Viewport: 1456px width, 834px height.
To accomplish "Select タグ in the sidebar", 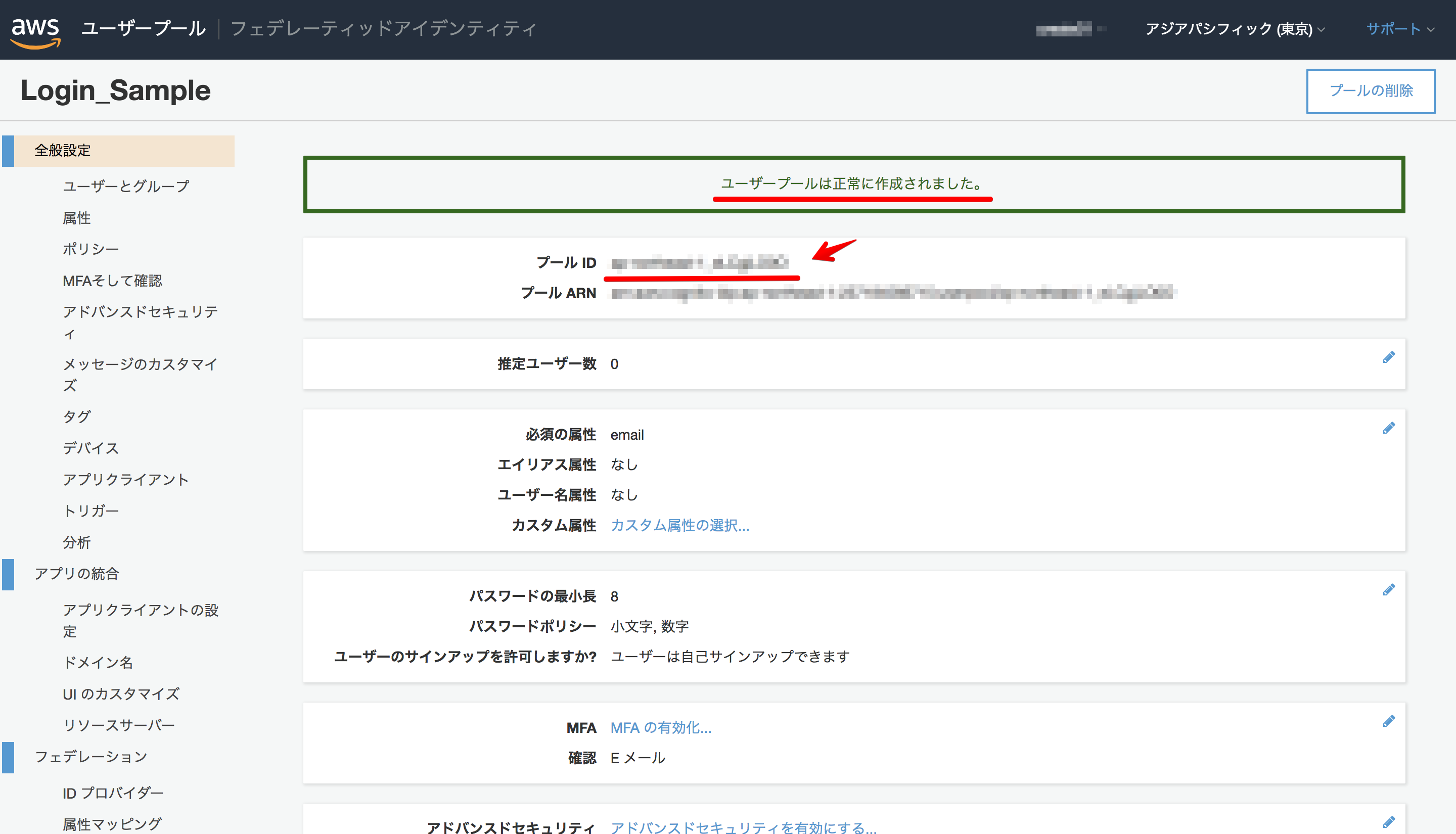I will click(77, 416).
